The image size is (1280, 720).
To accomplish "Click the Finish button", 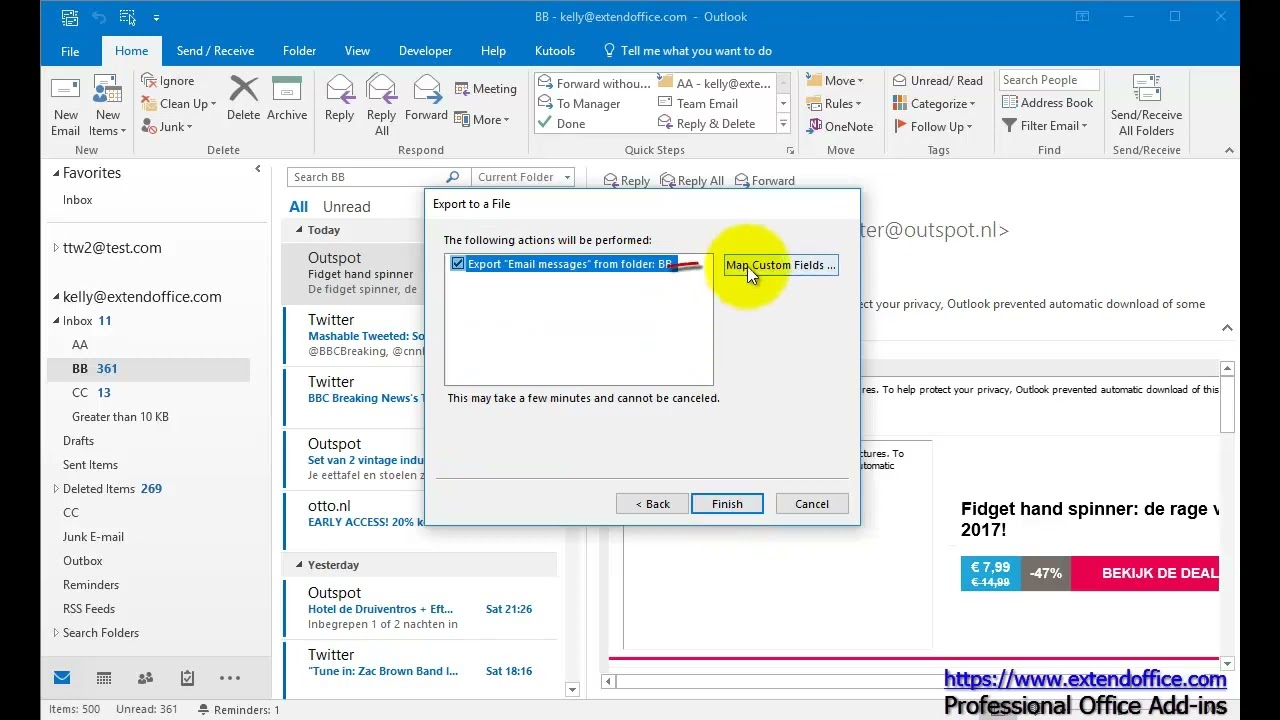I will pyautogui.click(x=727, y=504).
